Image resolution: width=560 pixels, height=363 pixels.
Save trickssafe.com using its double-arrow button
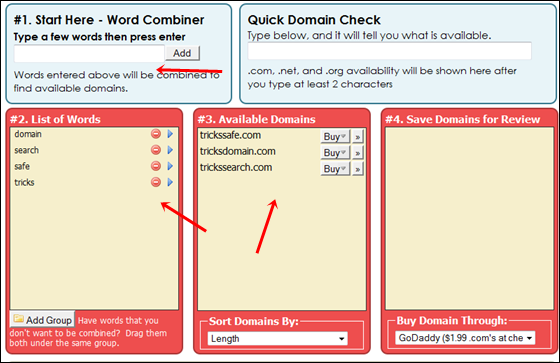[x=358, y=137]
